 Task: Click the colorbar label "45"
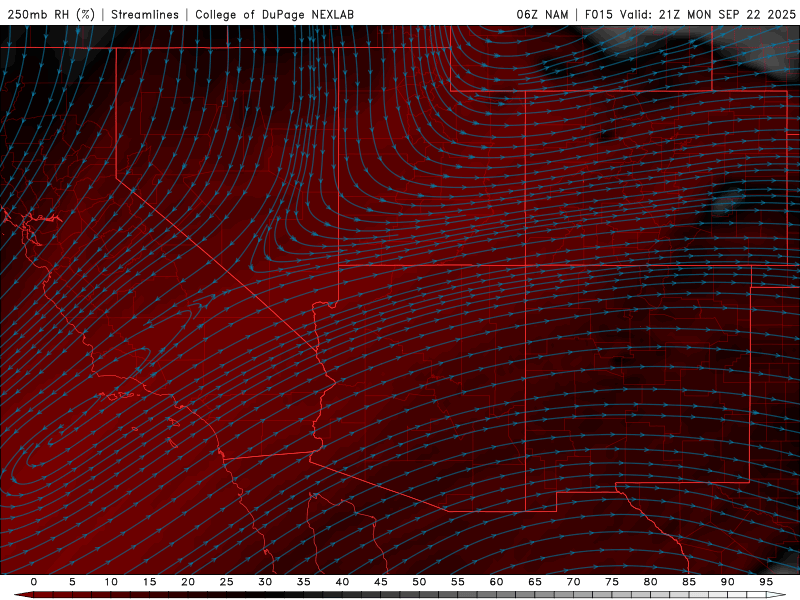(x=381, y=582)
